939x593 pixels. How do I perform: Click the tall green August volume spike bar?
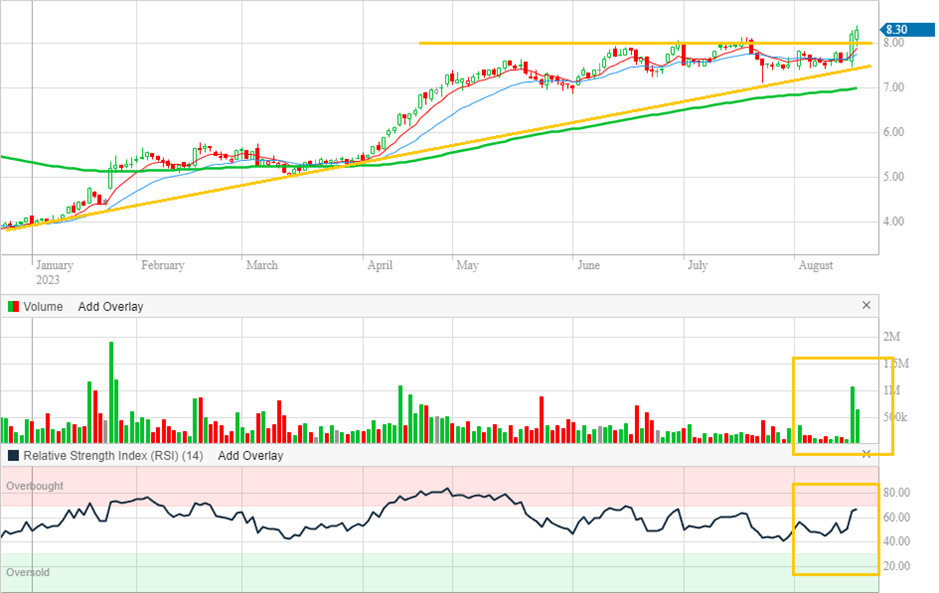point(853,414)
